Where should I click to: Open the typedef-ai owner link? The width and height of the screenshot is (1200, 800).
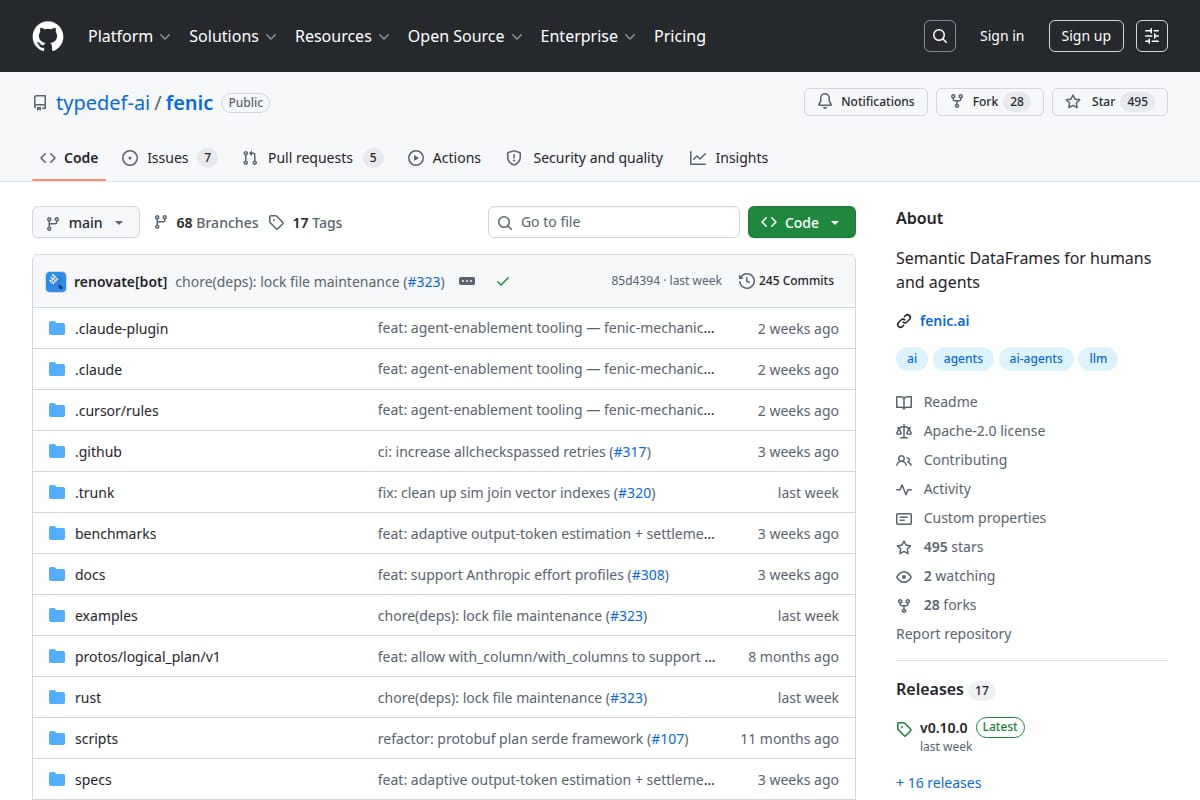pyautogui.click(x=103, y=102)
